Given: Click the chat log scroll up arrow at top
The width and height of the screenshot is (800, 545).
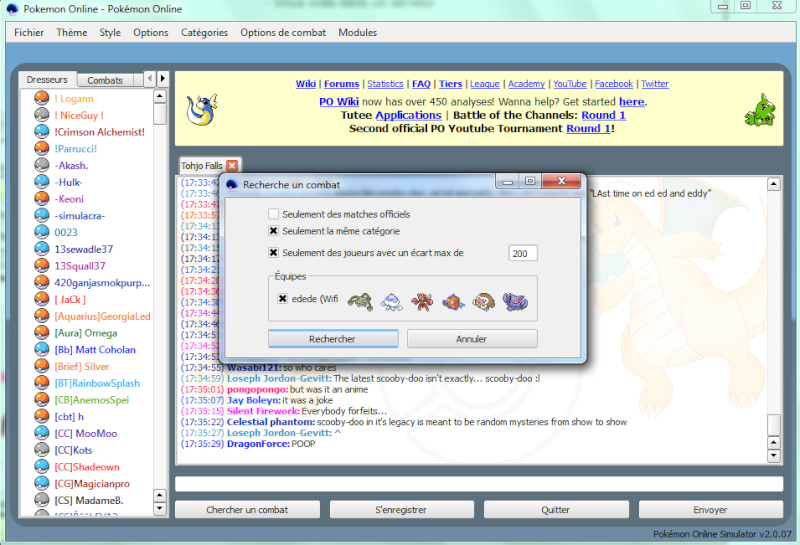Looking at the screenshot, I should point(774,184).
